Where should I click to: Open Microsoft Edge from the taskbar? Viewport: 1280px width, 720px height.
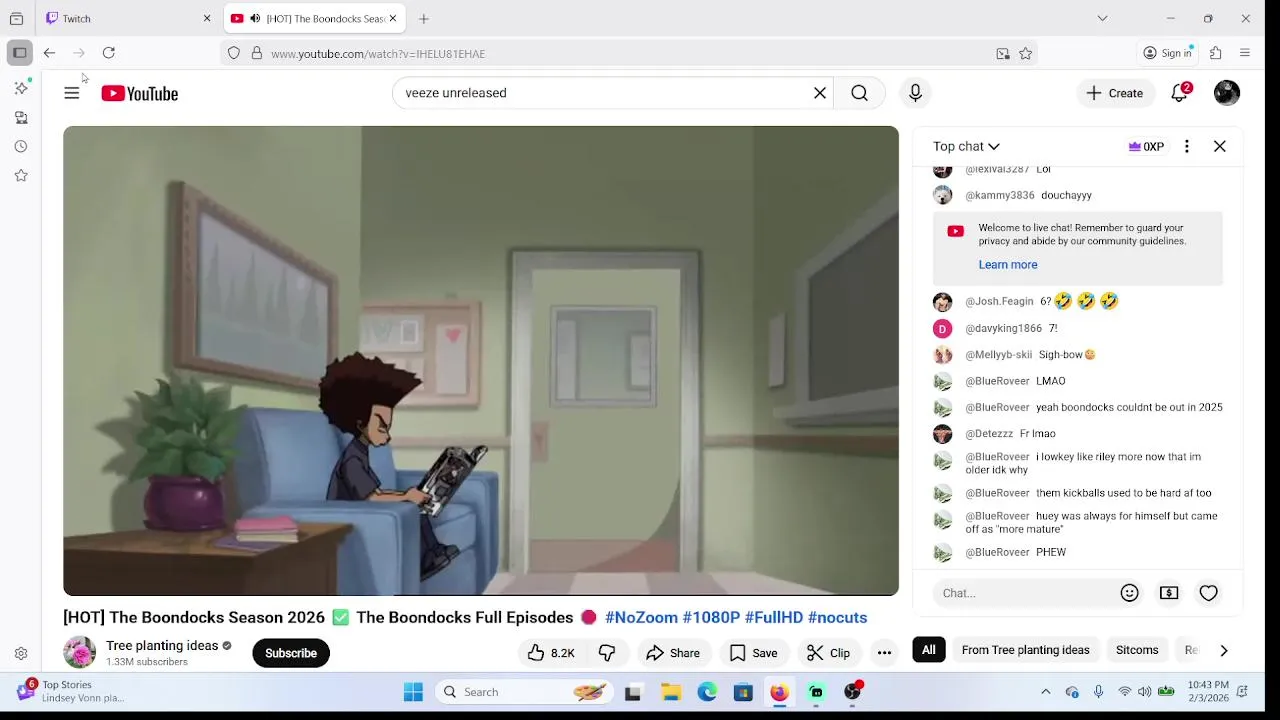click(x=707, y=692)
